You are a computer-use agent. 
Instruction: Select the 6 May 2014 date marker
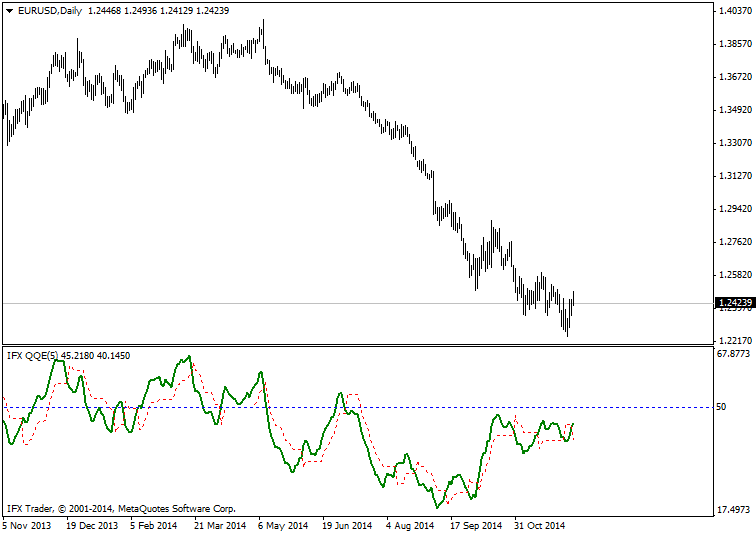tap(282, 524)
